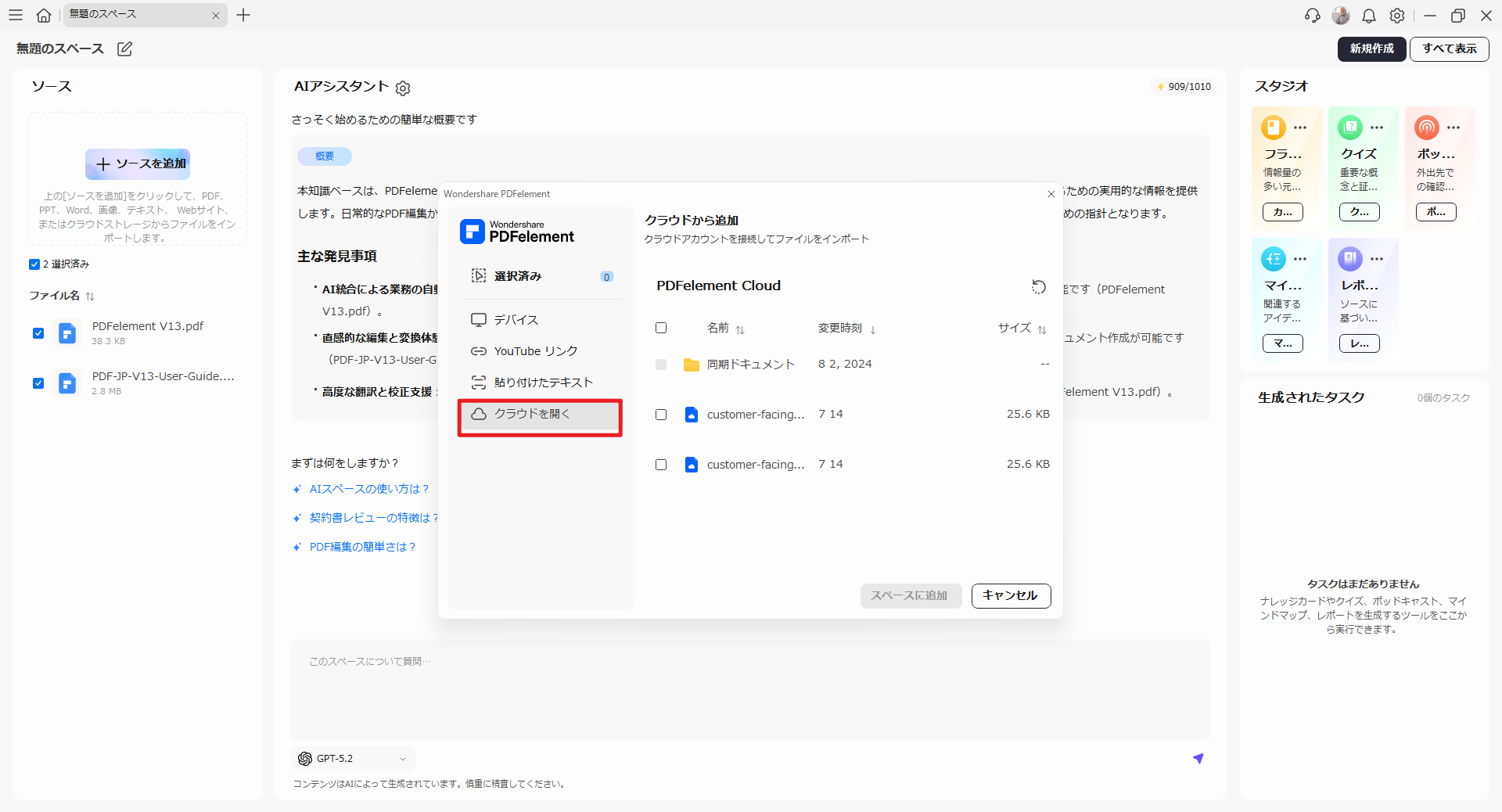Click the ソースを追加 button
Screen dimensions: 1502x812
[x=138, y=164]
